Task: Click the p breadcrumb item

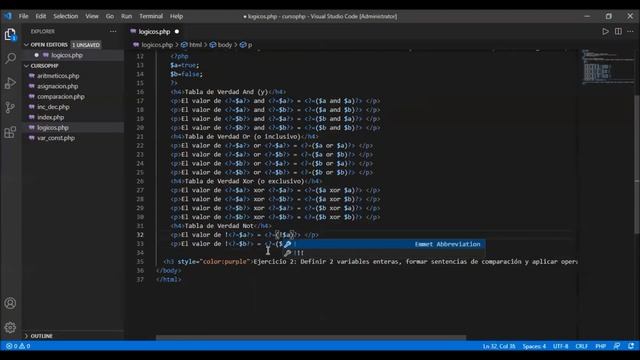Action: [x=247, y=45]
